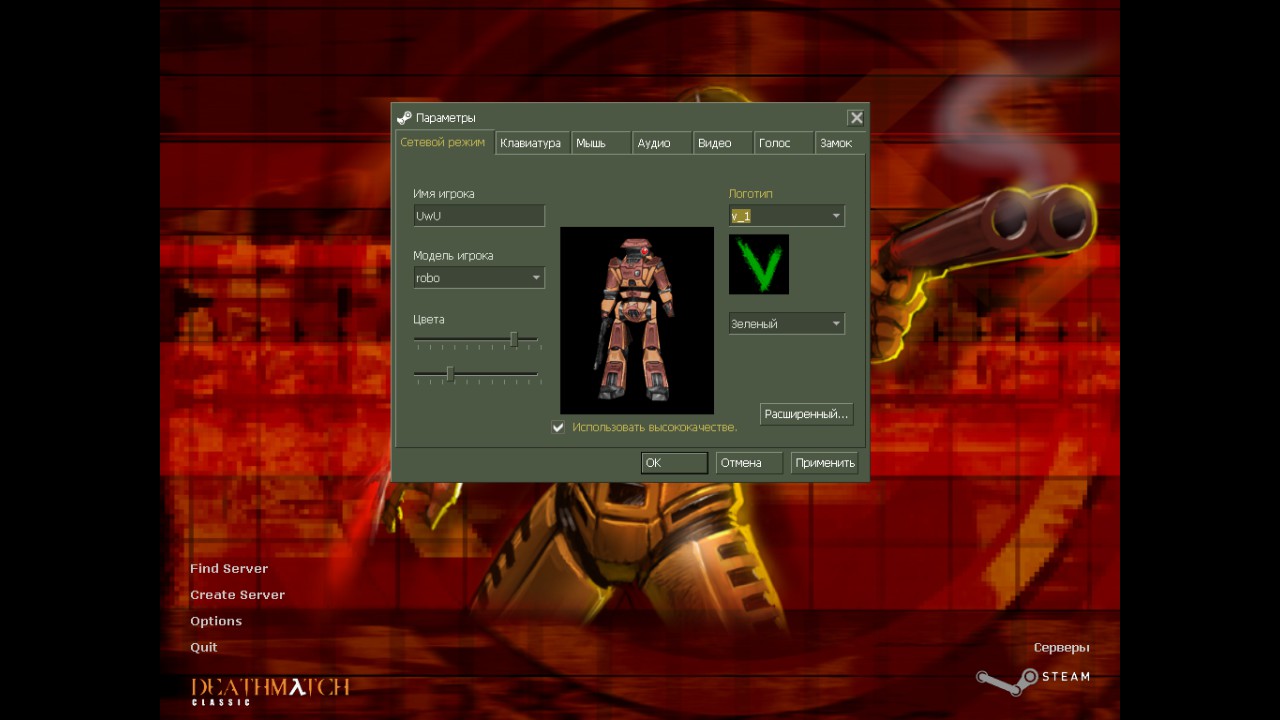The width and height of the screenshot is (1280, 720).
Task: Click the upper Цвета slider handle
Action: click(x=514, y=339)
